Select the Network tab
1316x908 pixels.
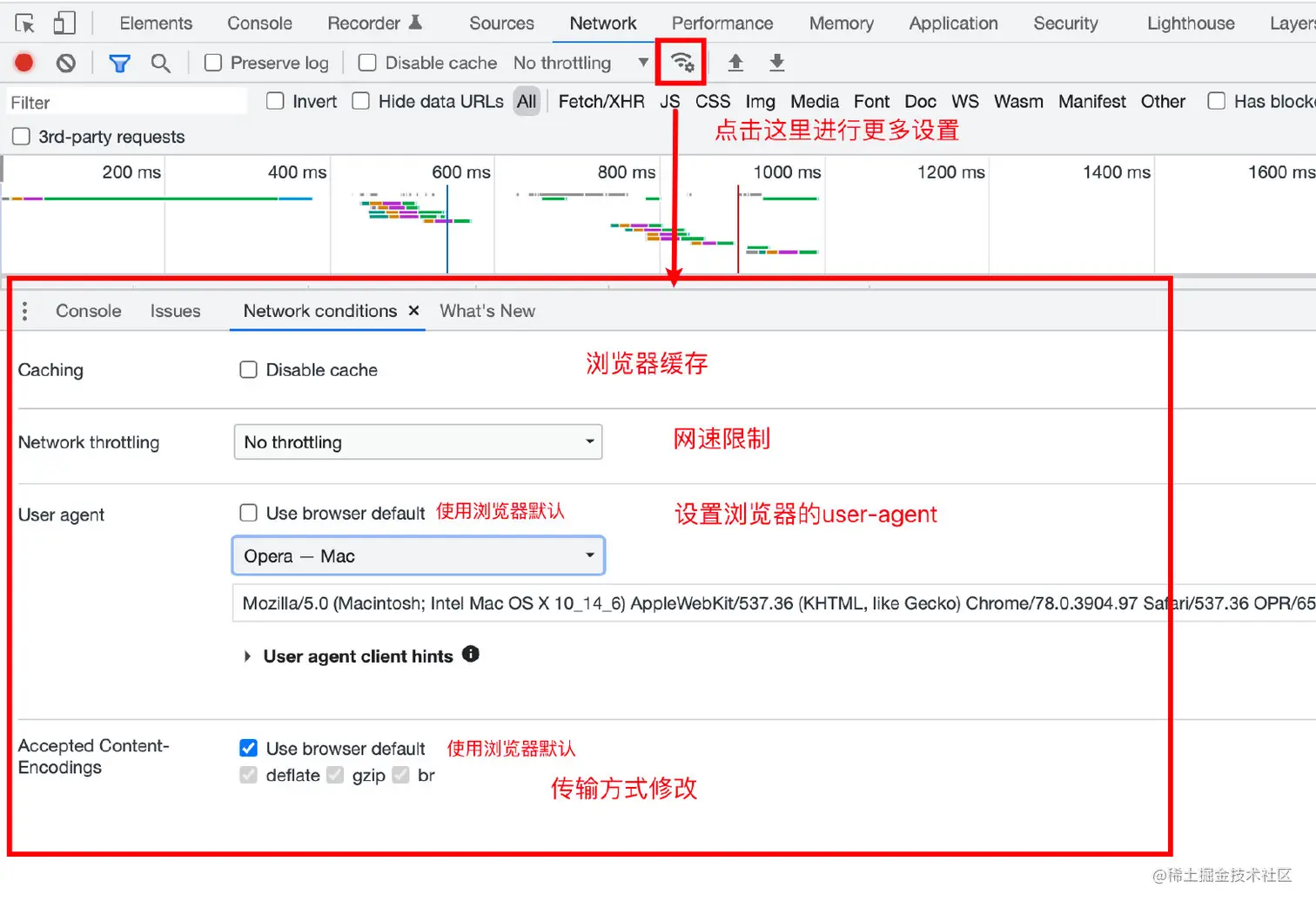coord(603,24)
